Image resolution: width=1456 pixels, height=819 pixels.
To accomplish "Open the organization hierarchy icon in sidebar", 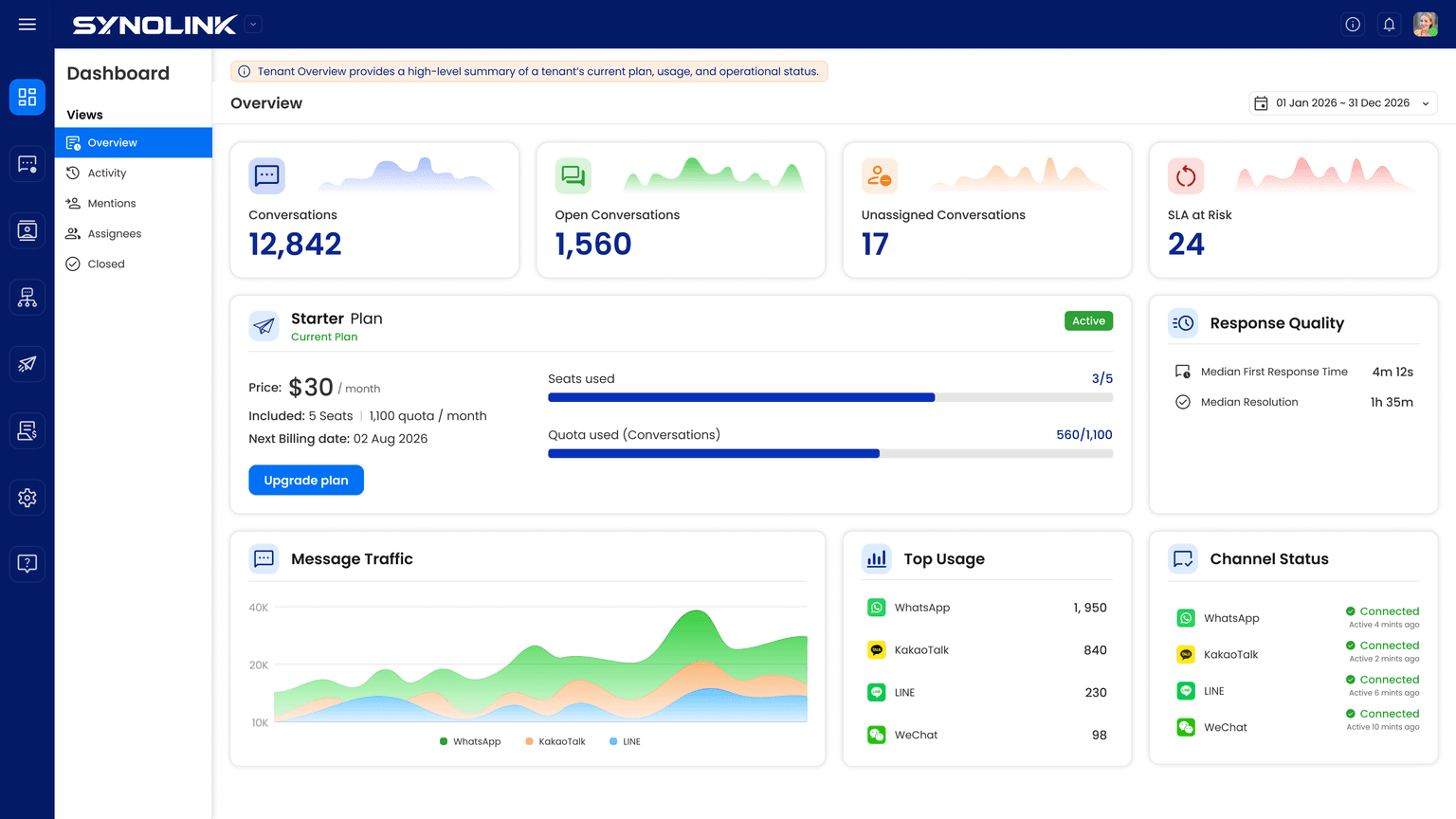I will coord(27,298).
